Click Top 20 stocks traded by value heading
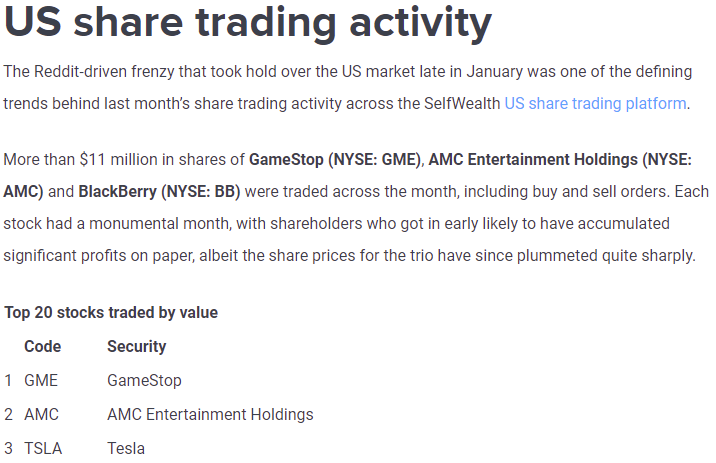This screenshot has height=463, width=716. tap(111, 313)
